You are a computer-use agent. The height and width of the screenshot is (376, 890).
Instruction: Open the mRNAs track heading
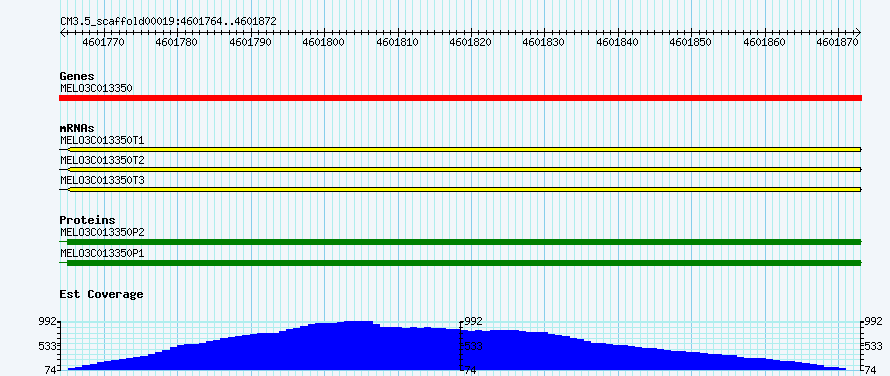click(x=77, y=128)
